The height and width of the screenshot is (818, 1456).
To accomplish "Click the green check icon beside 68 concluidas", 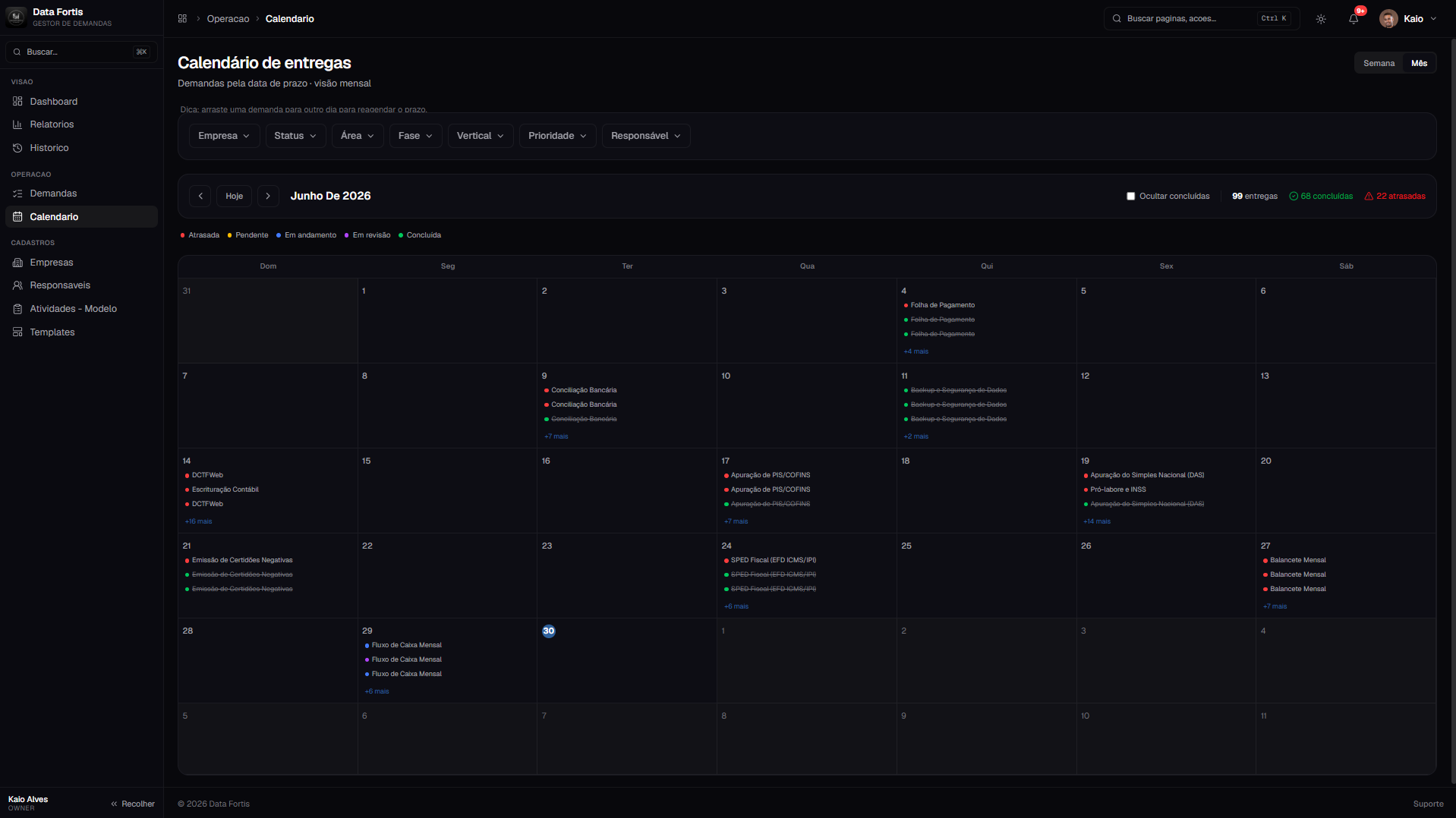I will (1294, 196).
